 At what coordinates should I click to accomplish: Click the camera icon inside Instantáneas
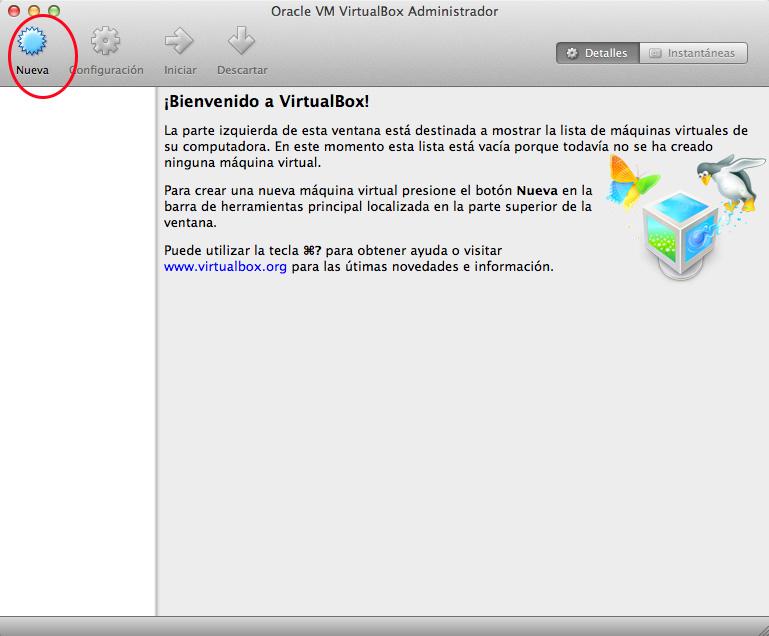pyautogui.click(x=654, y=53)
